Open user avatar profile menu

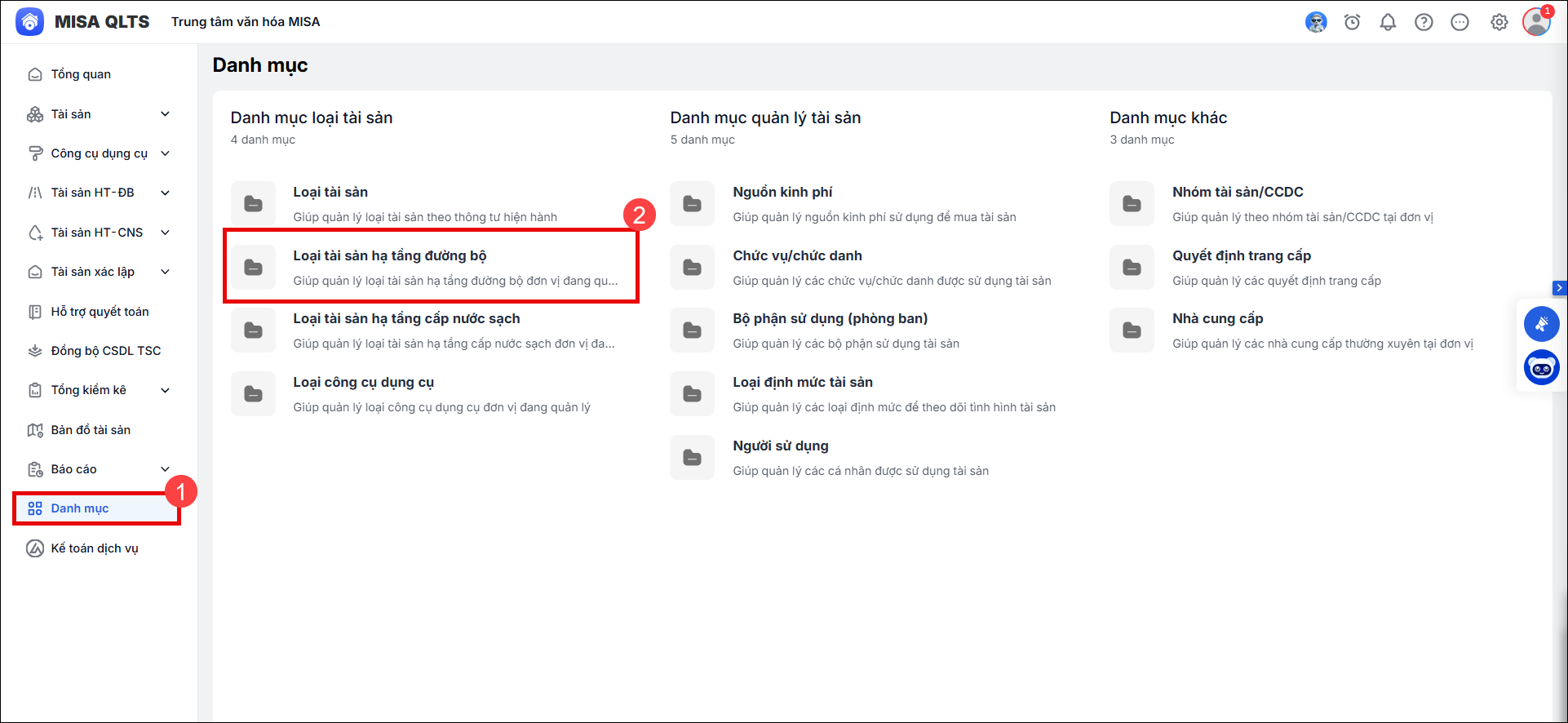(1536, 22)
